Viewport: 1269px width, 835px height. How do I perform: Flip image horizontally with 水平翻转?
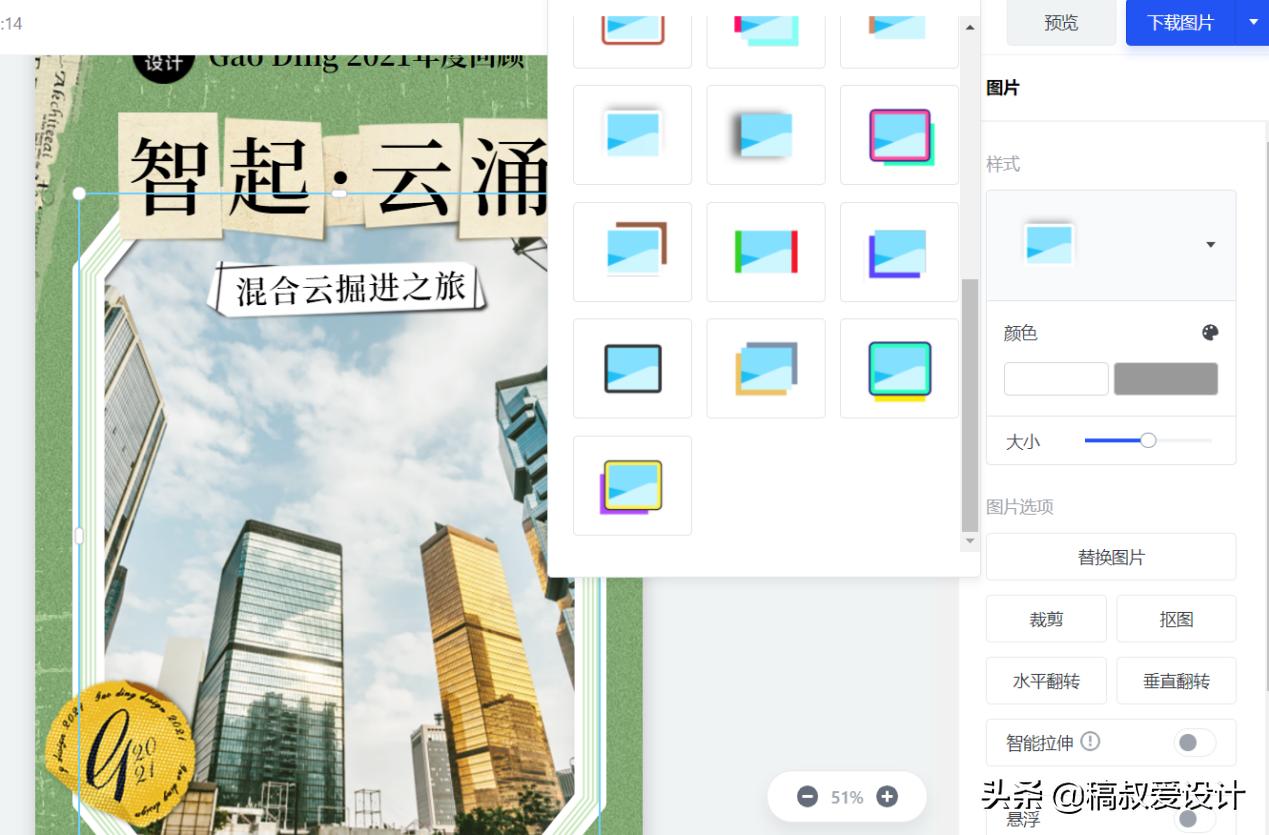click(1046, 680)
